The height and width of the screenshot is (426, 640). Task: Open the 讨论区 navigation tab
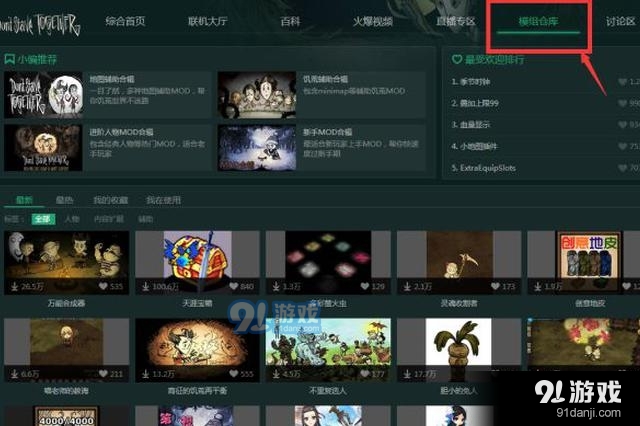coord(621,21)
